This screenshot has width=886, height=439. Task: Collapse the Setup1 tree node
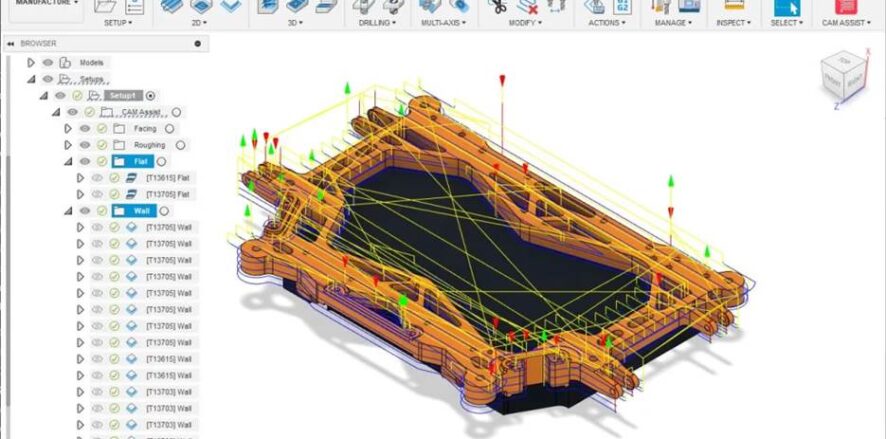[x=44, y=96]
